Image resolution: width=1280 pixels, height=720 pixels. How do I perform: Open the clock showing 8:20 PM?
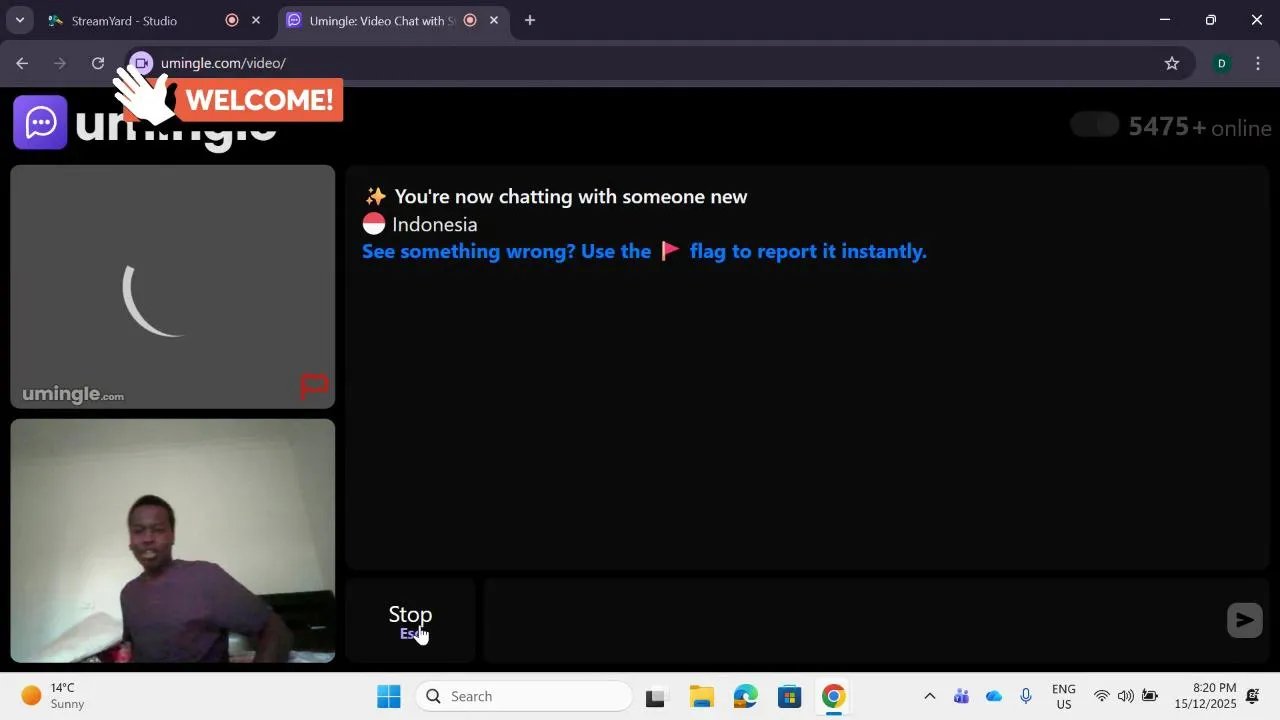tap(1205, 696)
